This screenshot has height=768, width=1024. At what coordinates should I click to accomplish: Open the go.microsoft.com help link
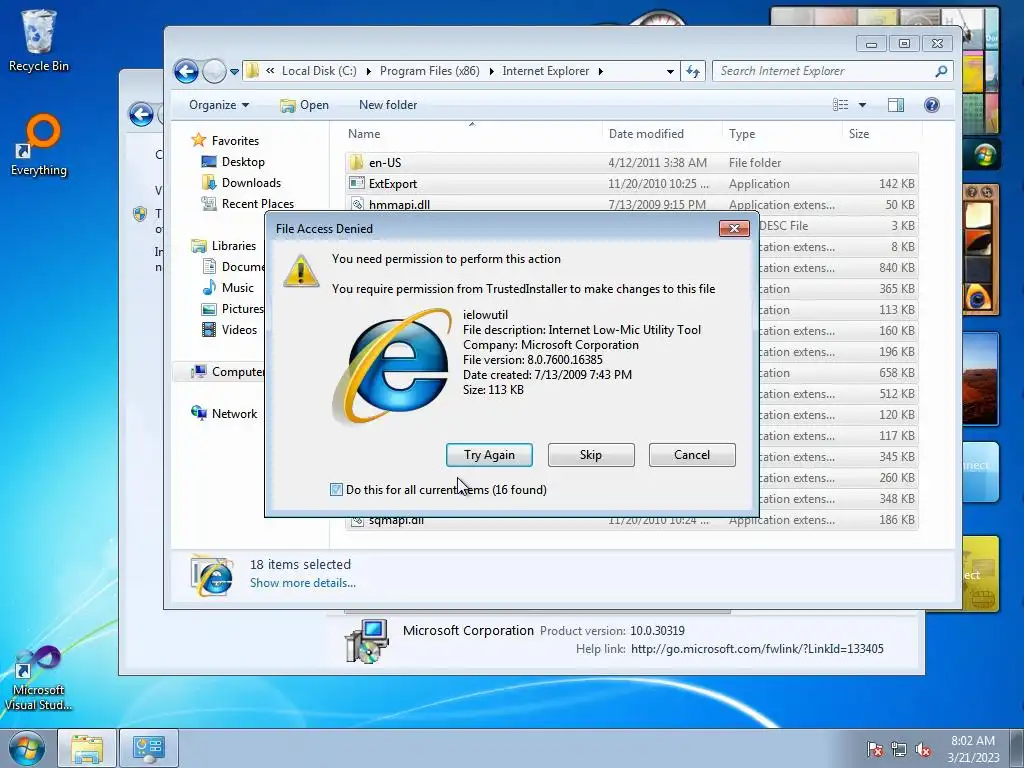(x=757, y=648)
